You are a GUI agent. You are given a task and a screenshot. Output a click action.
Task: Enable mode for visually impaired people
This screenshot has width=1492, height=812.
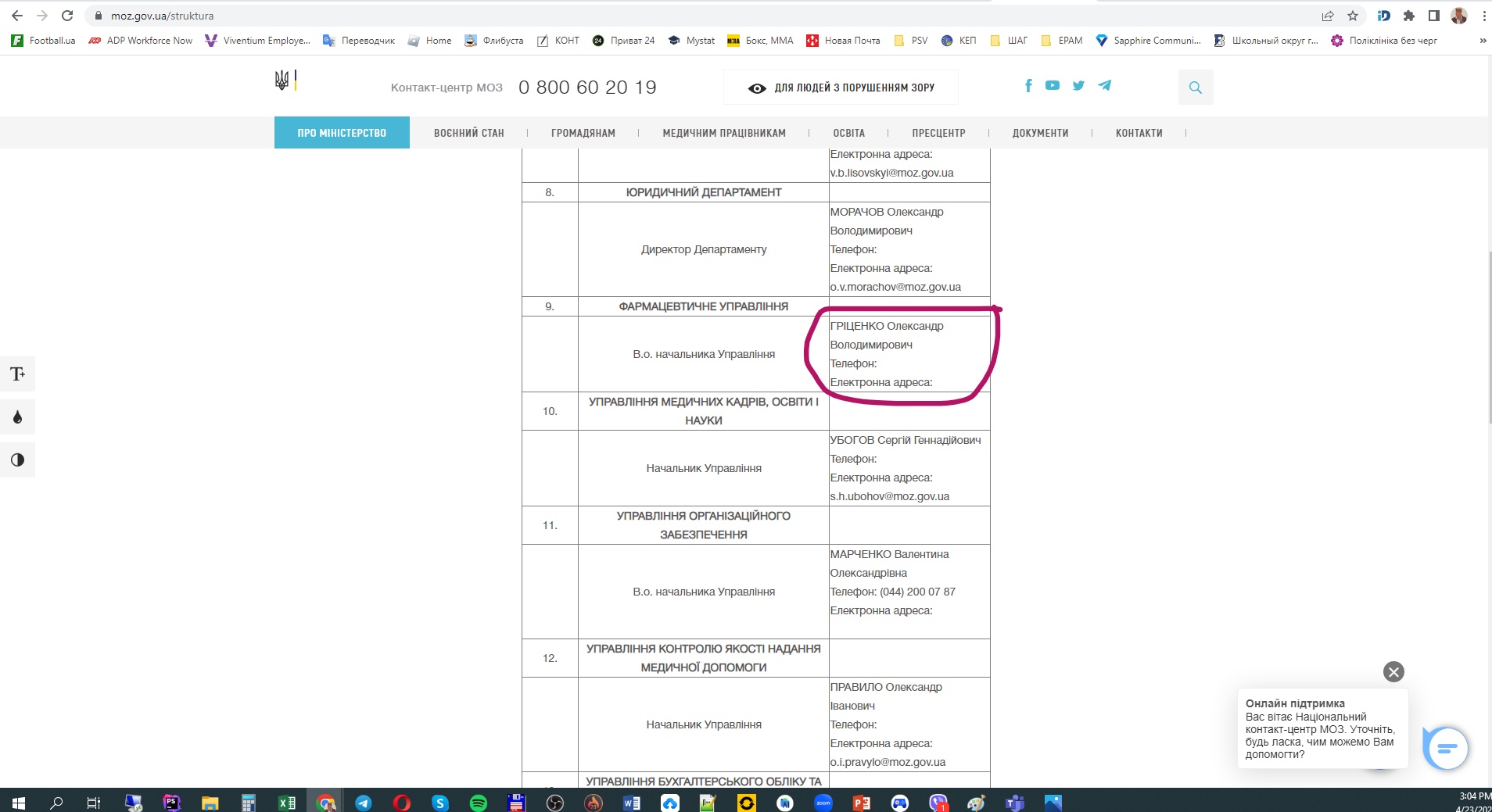click(841, 88)
